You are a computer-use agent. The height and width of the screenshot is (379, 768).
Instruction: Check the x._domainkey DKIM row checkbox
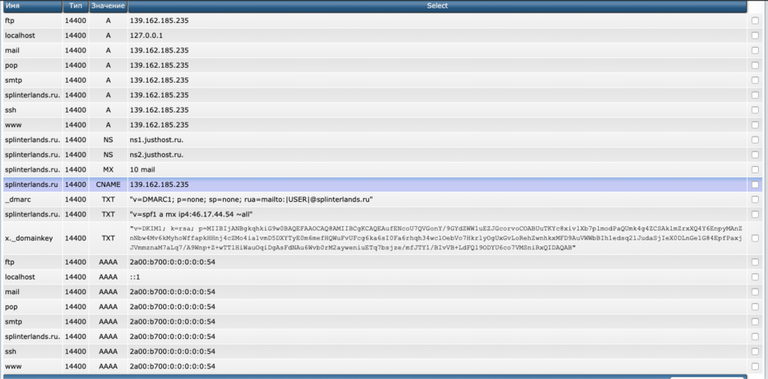coord(755,238)
